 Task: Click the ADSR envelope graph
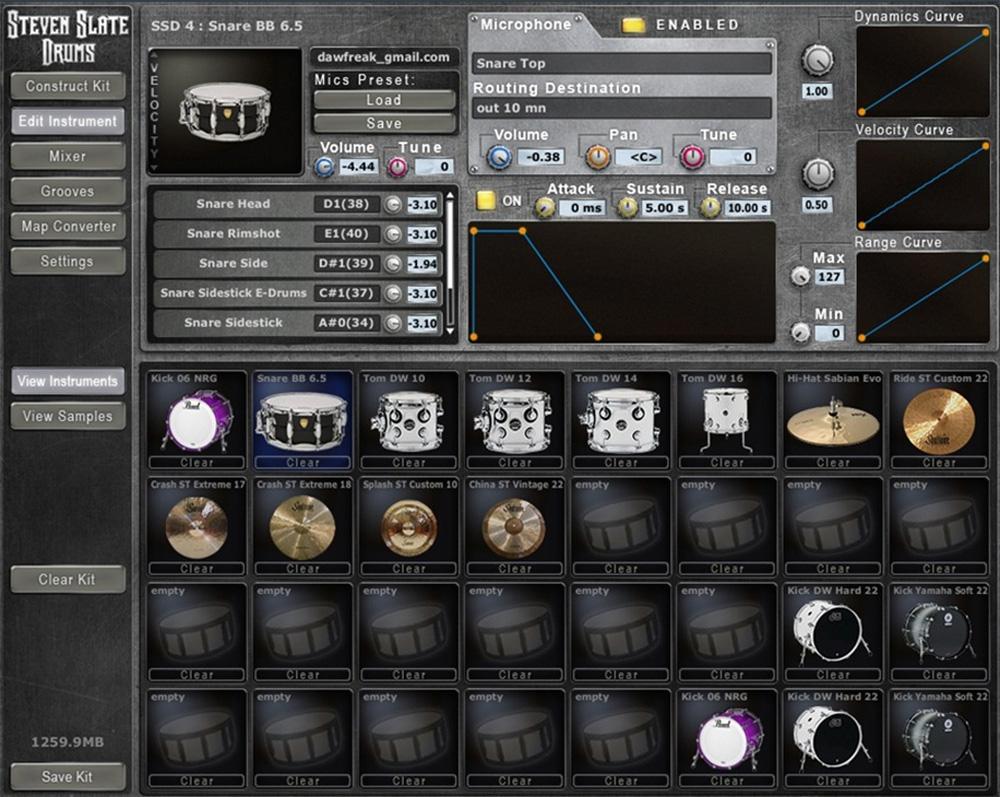[x=622, y=282]
